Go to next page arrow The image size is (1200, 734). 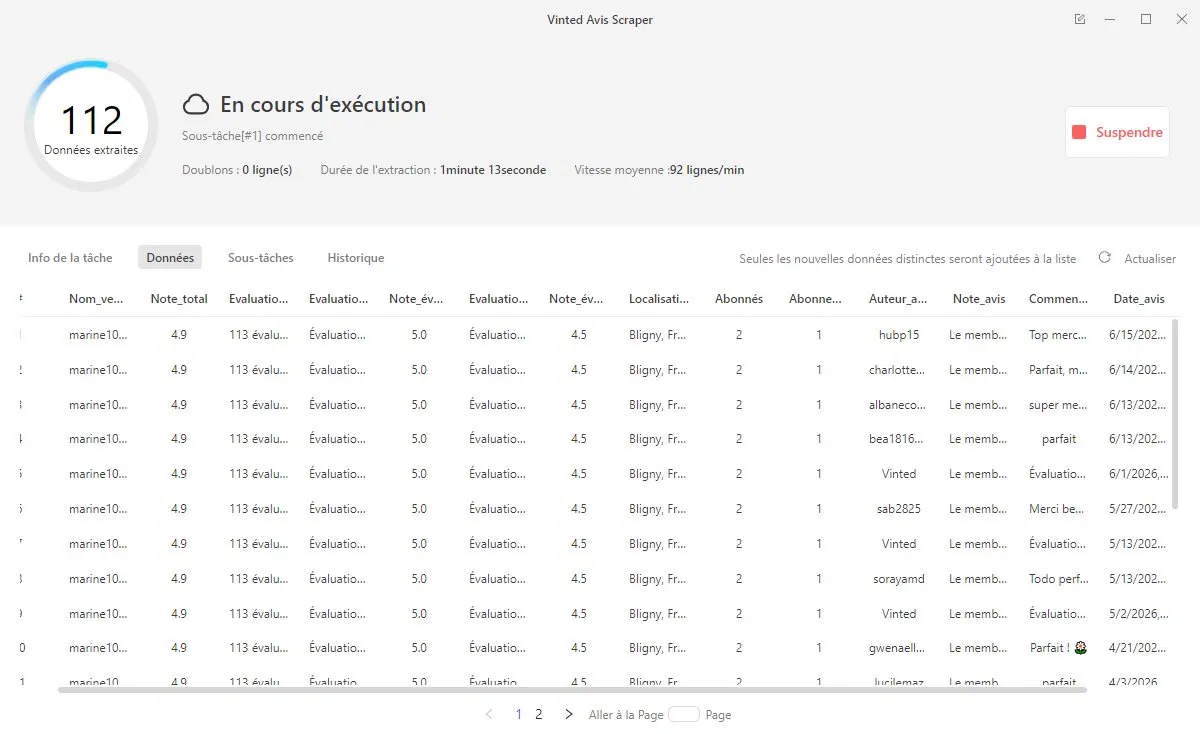(569, 714)
